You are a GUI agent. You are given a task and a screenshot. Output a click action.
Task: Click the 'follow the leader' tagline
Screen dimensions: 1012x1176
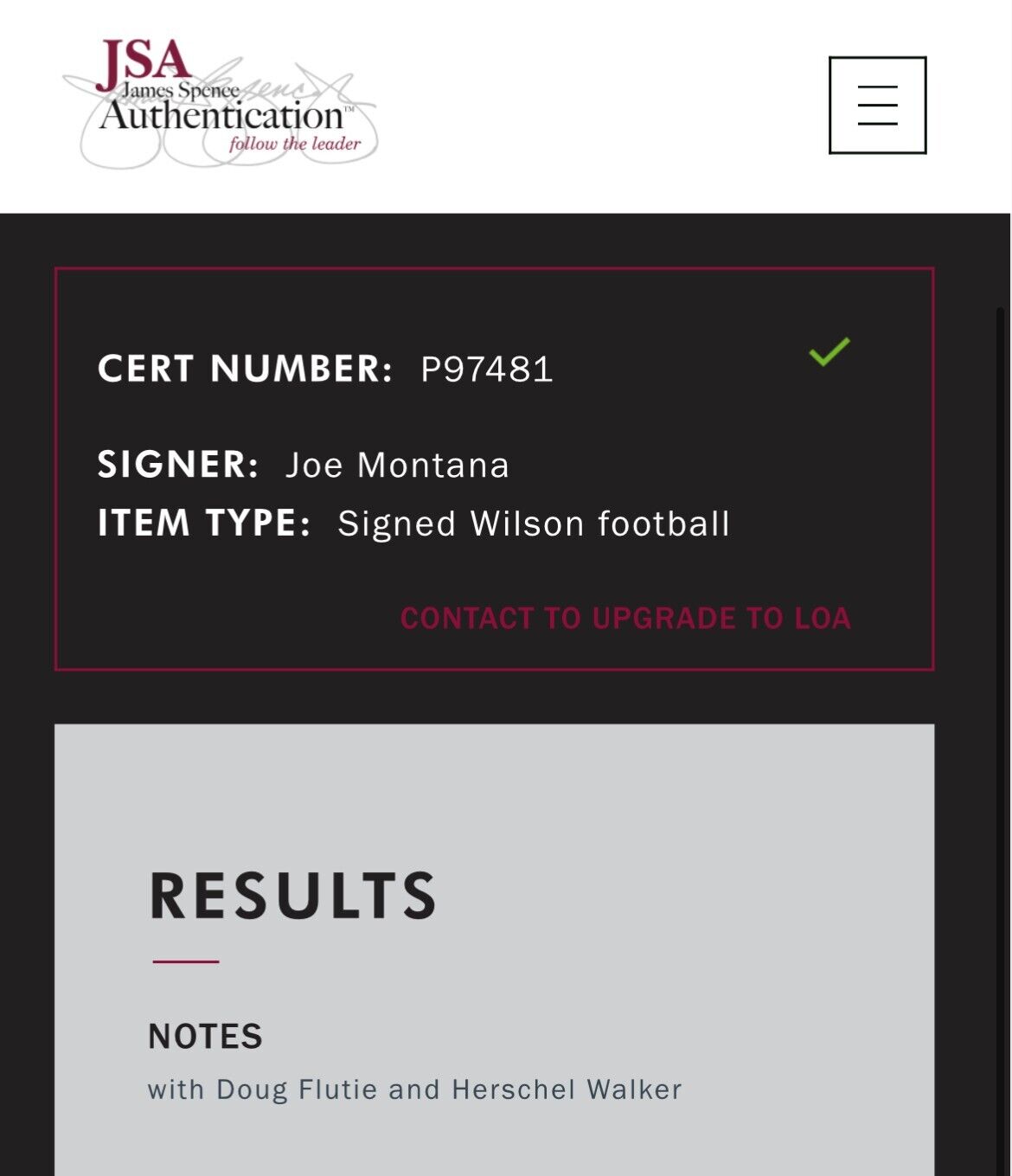[x=294, y=144]
